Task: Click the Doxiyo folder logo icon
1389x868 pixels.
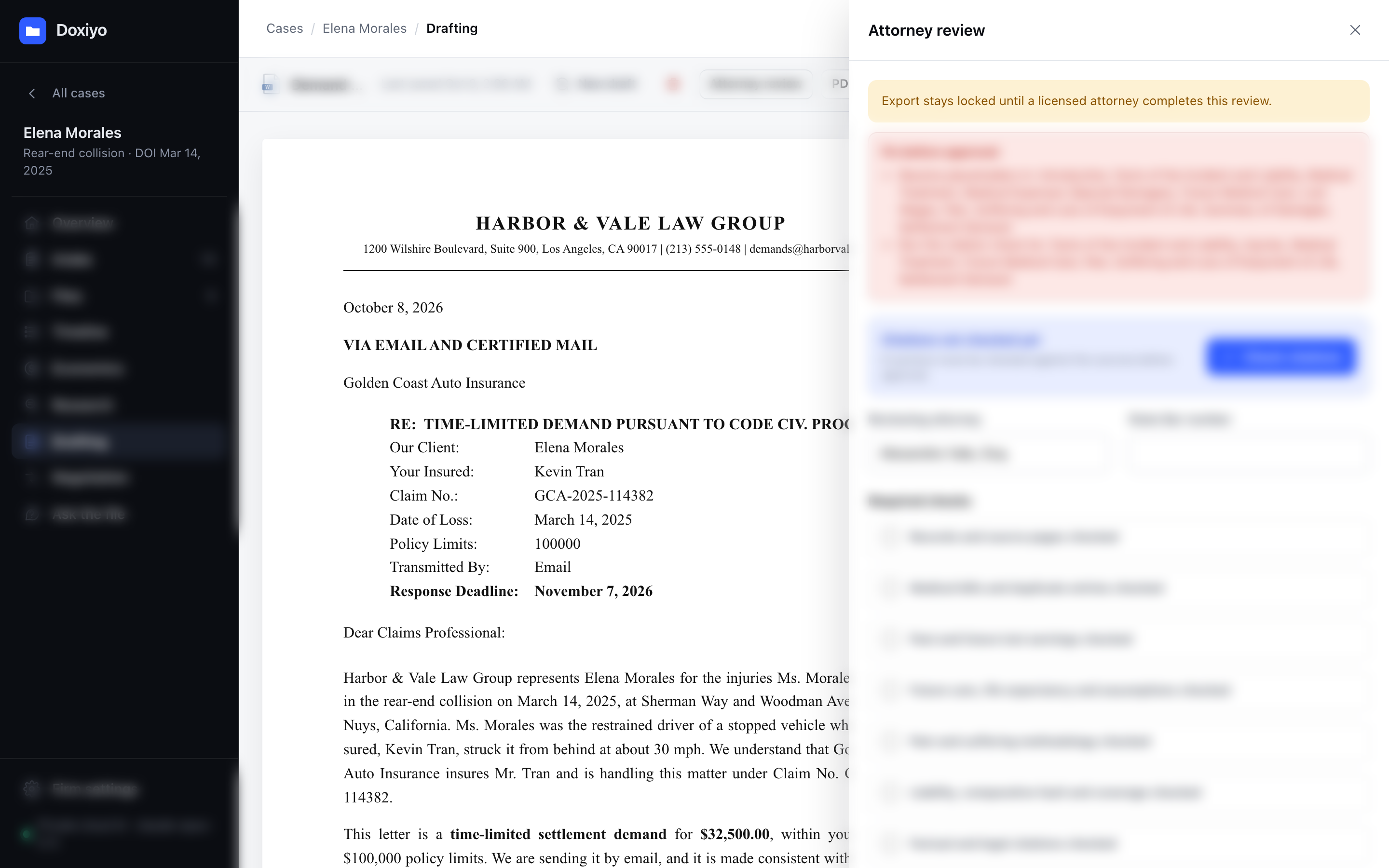Action: click(x=33, y=30)
